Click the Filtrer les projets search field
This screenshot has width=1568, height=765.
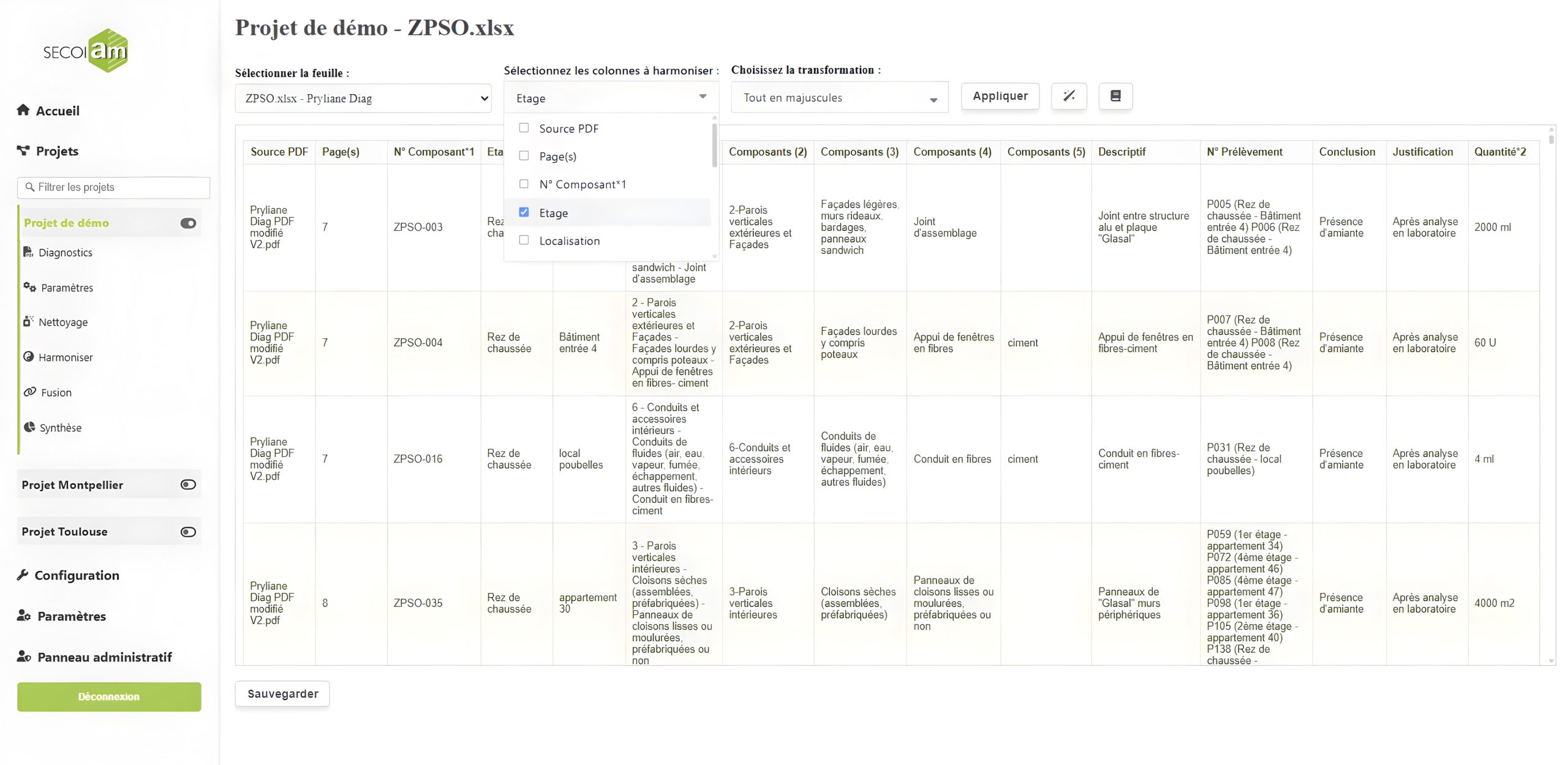[114, 187]
